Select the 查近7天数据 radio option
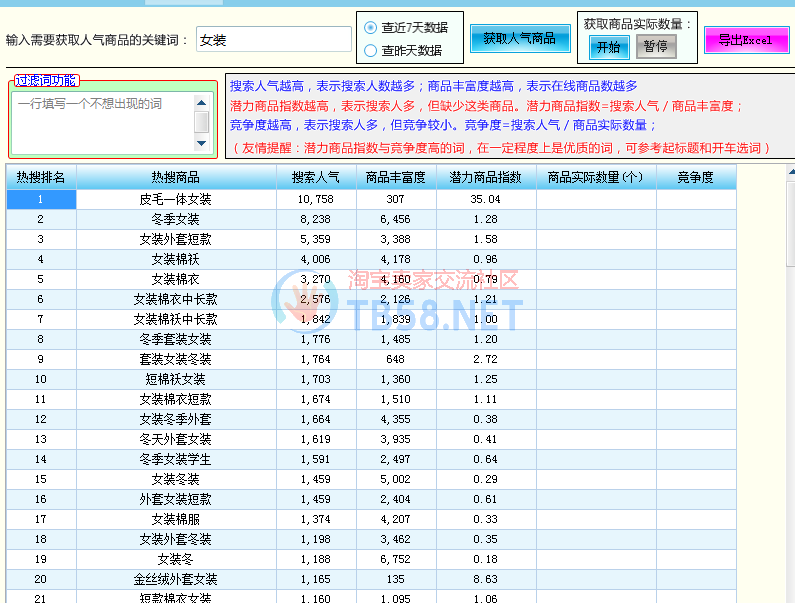Viewport: 795px width, 603px height. point(371,27)
